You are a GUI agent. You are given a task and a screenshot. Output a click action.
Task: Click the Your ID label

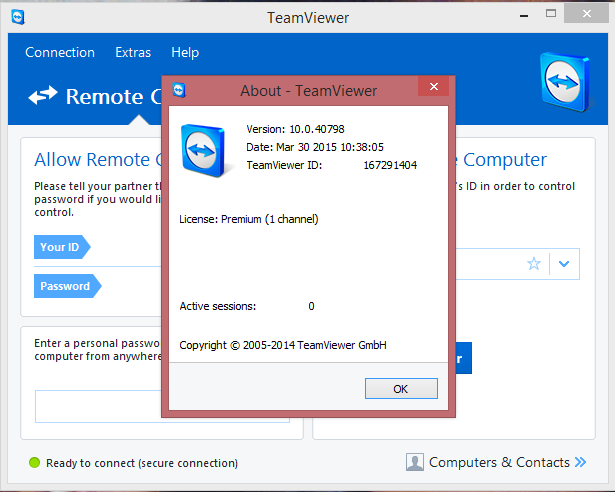pos(62,247)
